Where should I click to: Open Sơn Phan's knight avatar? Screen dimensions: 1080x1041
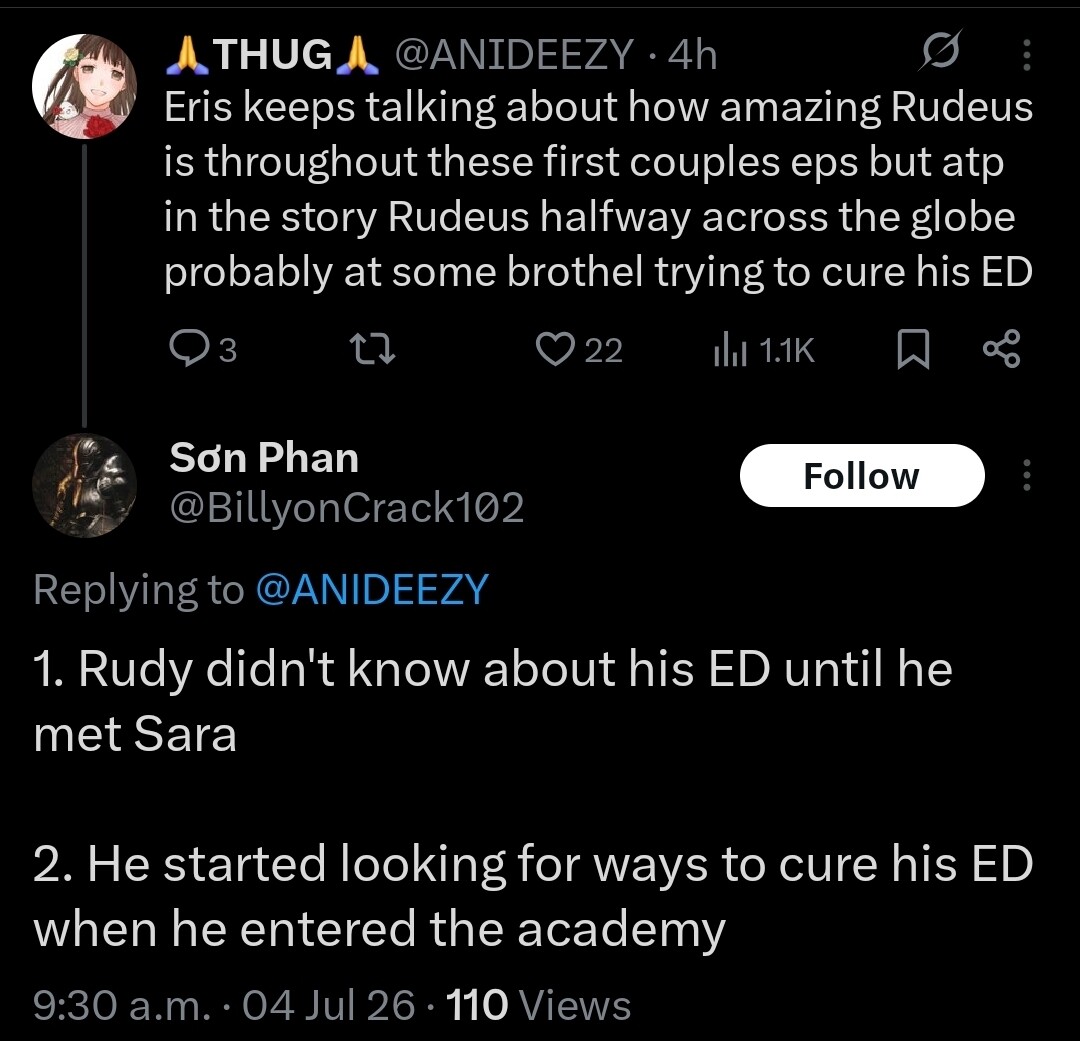84,486
